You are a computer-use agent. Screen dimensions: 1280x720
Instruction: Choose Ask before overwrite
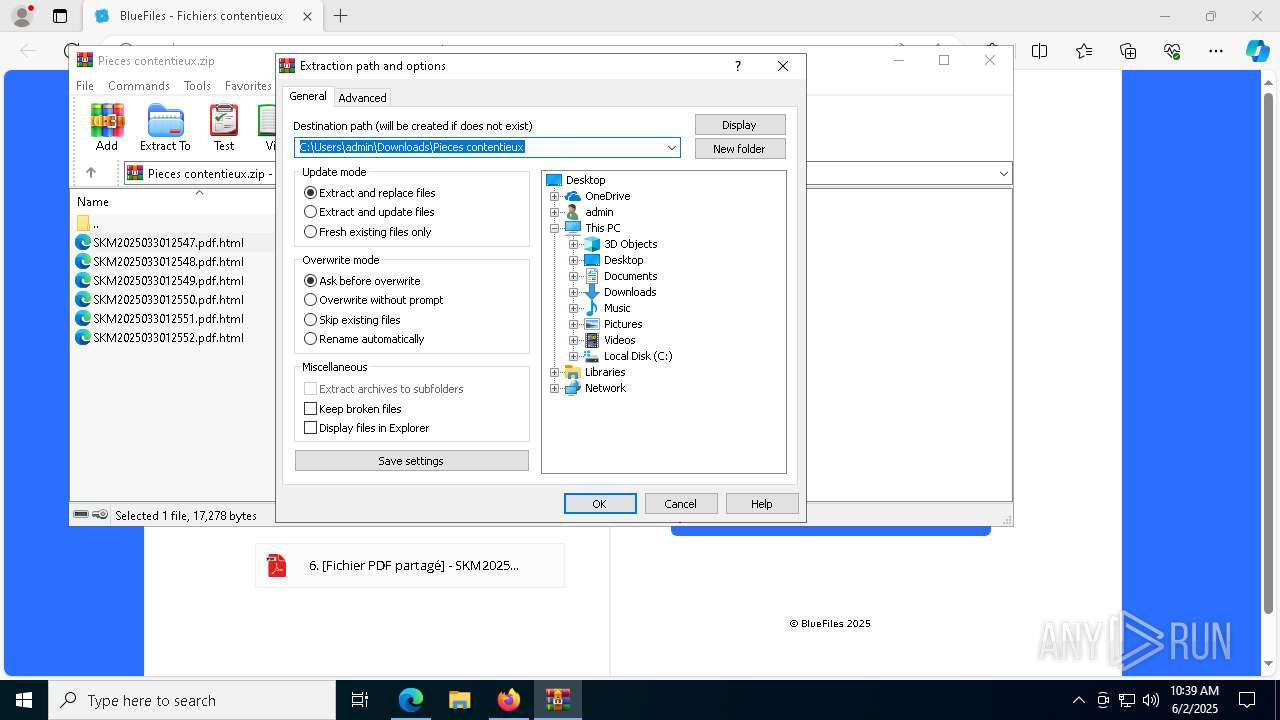pos(362,281)
